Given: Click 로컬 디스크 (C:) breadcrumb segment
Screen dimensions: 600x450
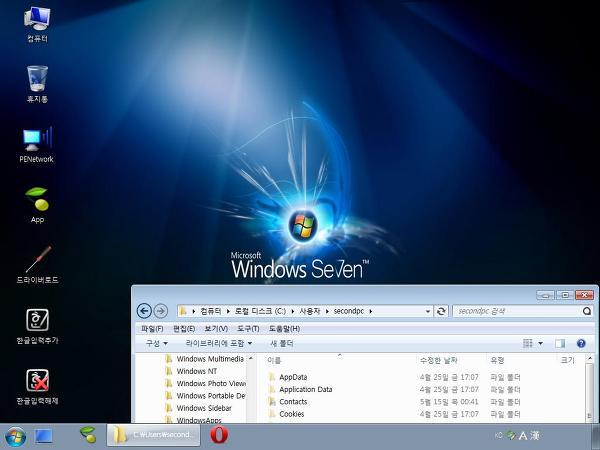Looking at the screenshot, I should 260,311.
